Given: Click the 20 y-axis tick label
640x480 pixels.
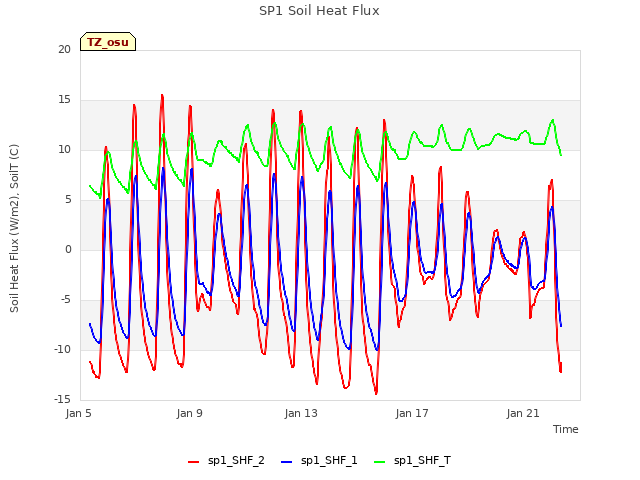Looking at the screenshot, I should pyautogui.click(x=64, y=49).
